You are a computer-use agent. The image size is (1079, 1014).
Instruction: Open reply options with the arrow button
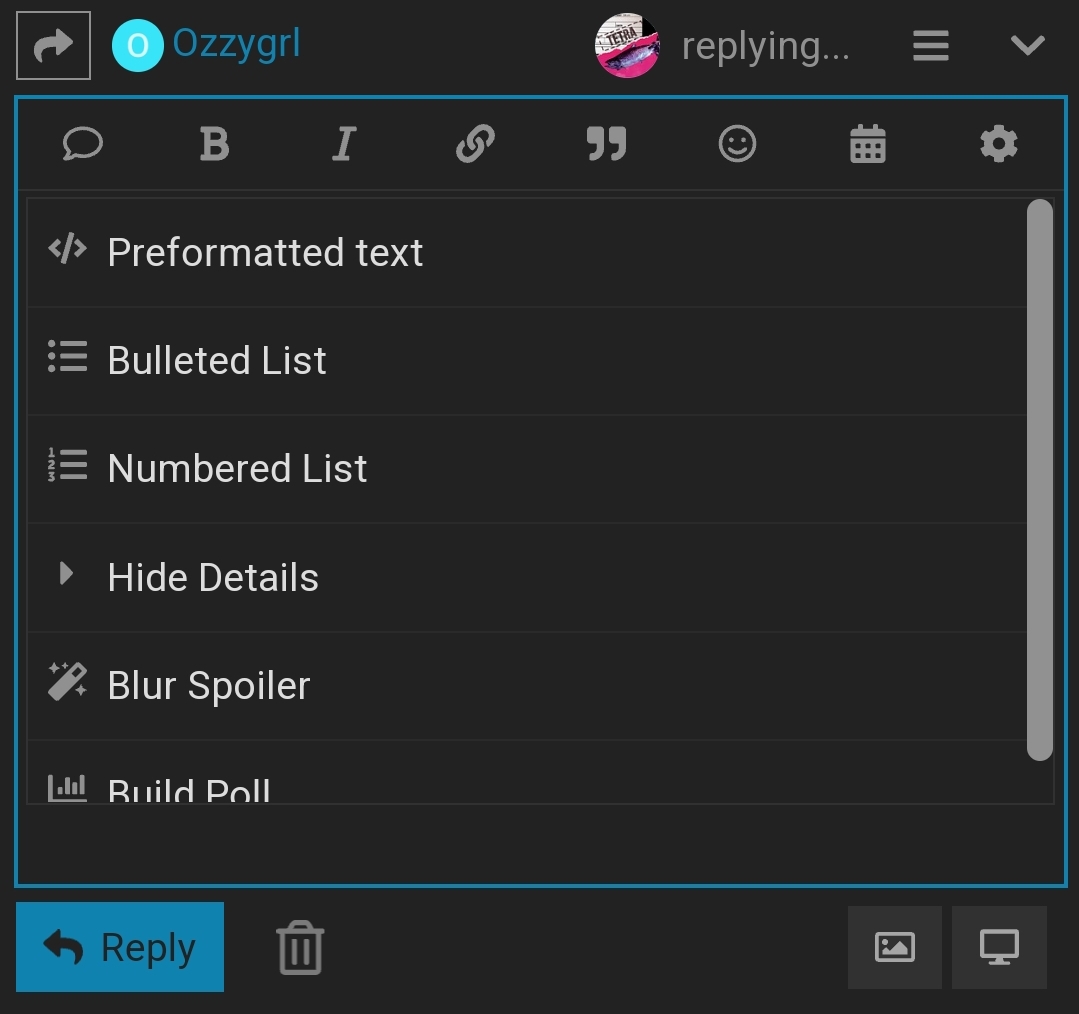coord(53,46)
